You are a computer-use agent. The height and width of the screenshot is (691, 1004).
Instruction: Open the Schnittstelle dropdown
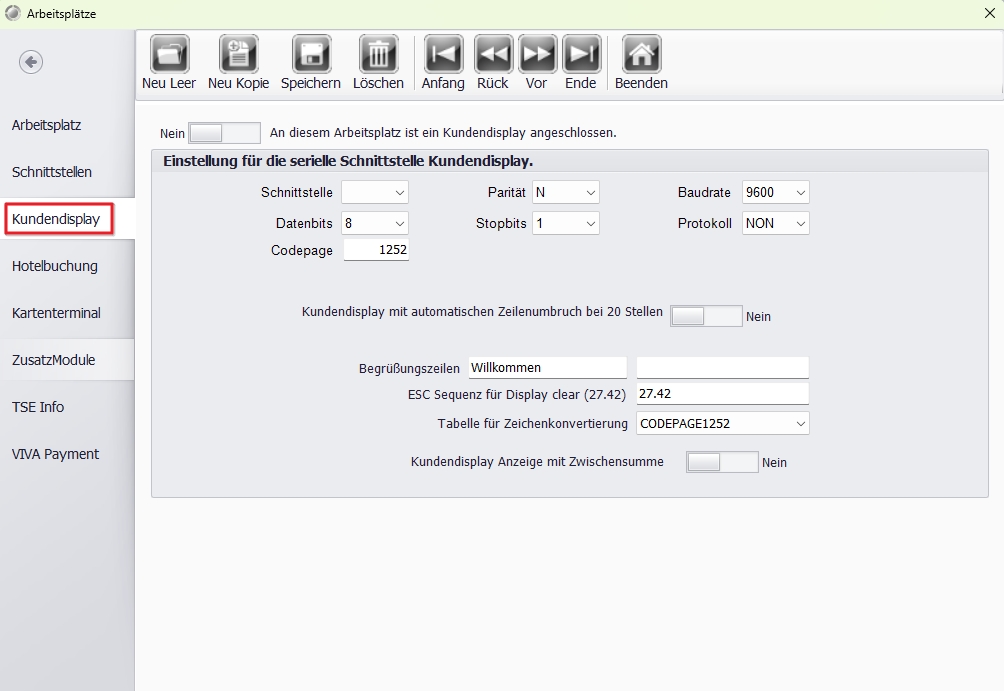375,192
